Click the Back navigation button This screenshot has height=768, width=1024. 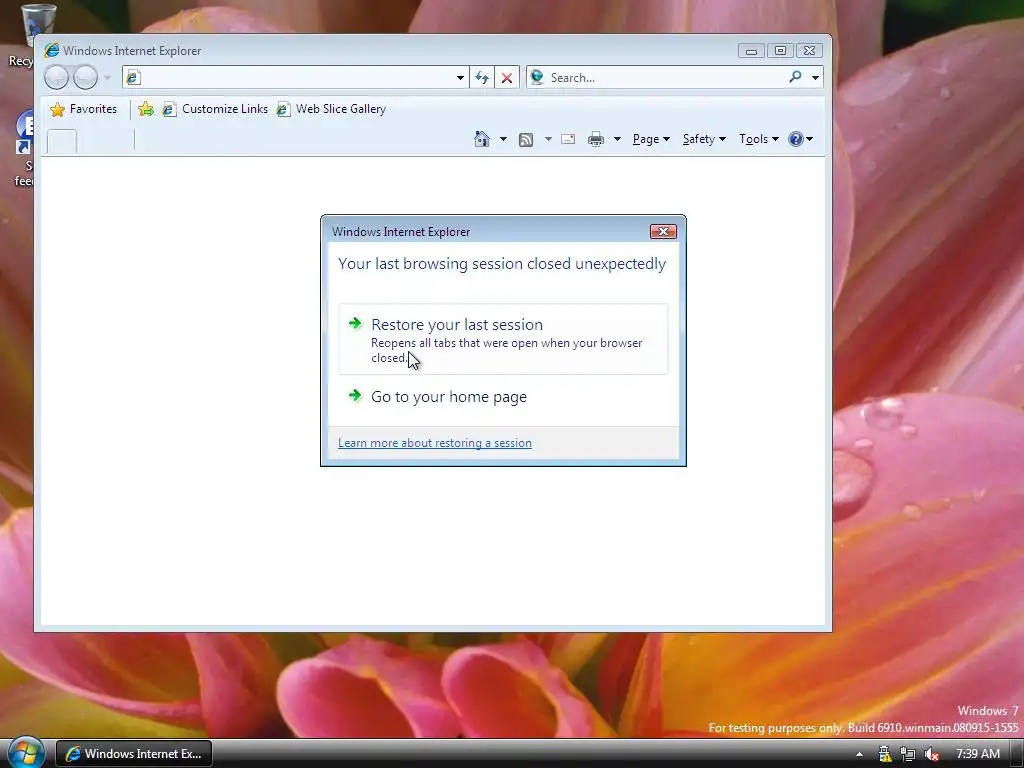coord(56,78)
